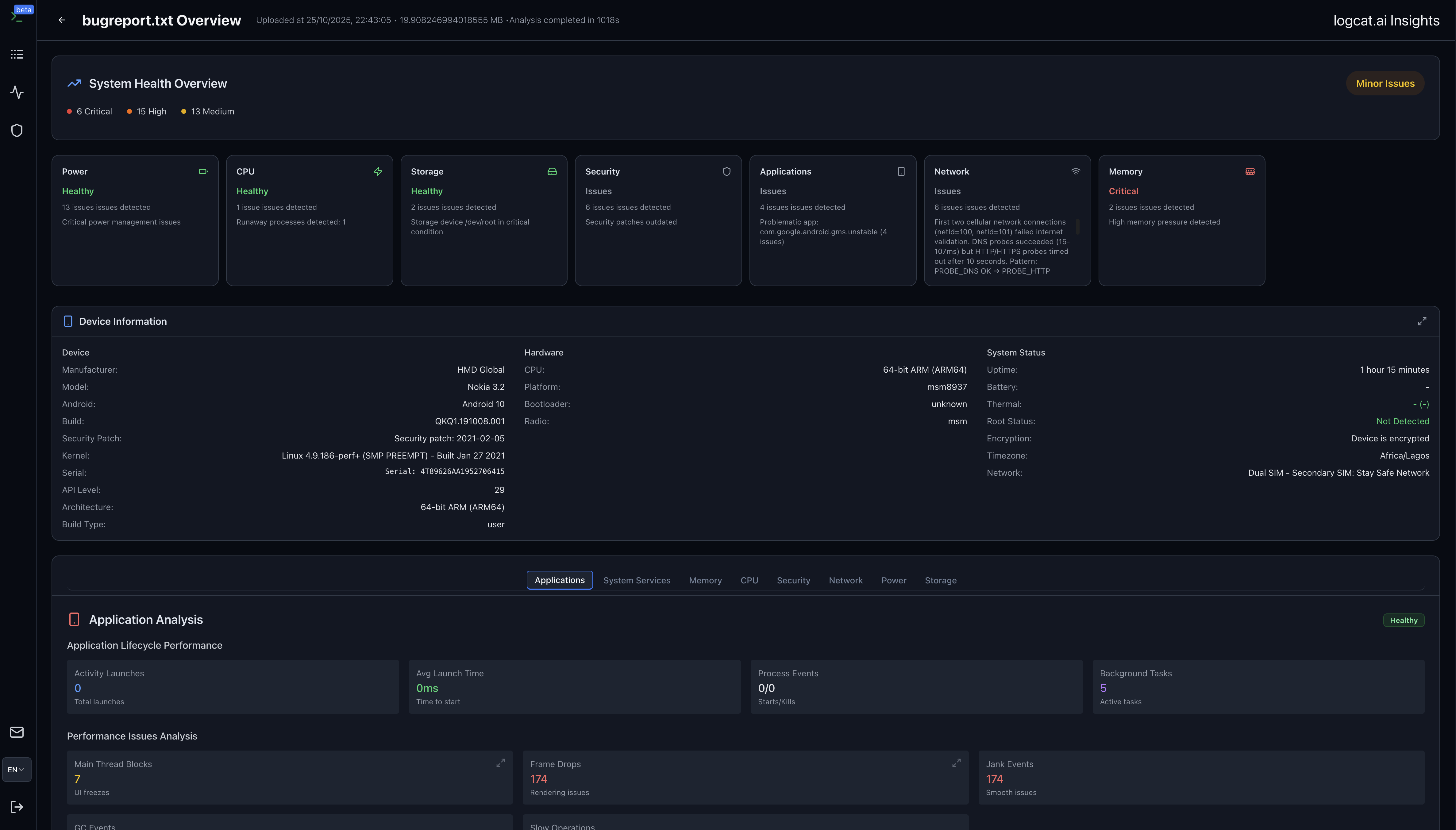Open the Network tab in analysis section
Screen dimensions: 1456x830
click(x=845, y=580)
